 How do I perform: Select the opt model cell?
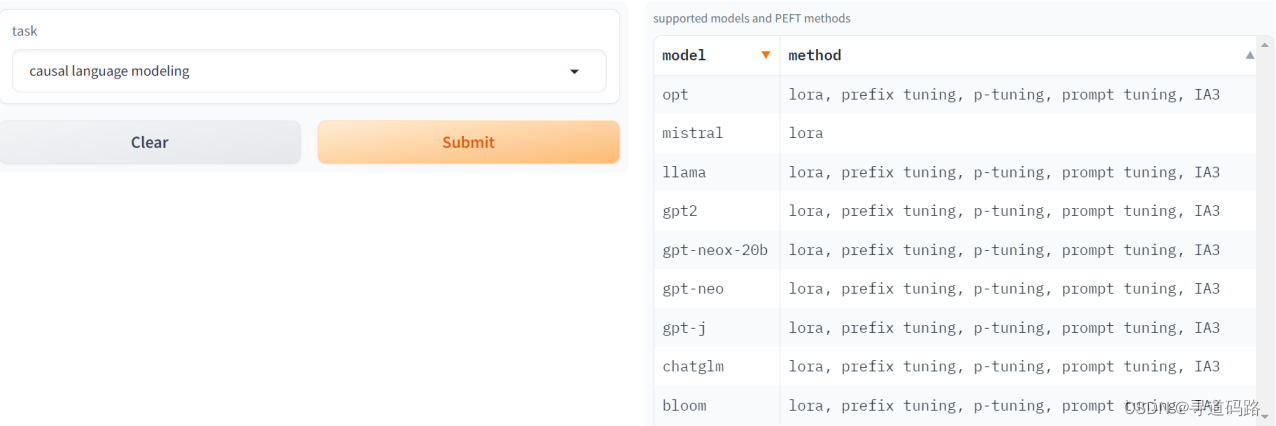point(717,94)
